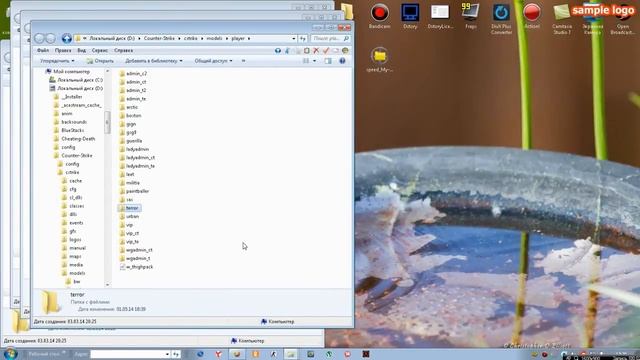
Task: Select cstrike in the address breadcrumb
Action: click(x=191, y=38)
